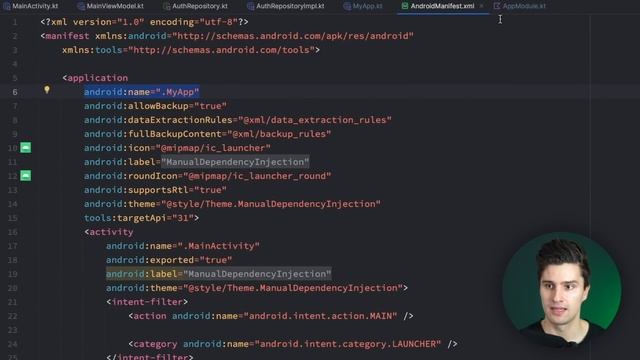
Task: Click android:supportsRtl="true" attribute
Action: point(155,190)
